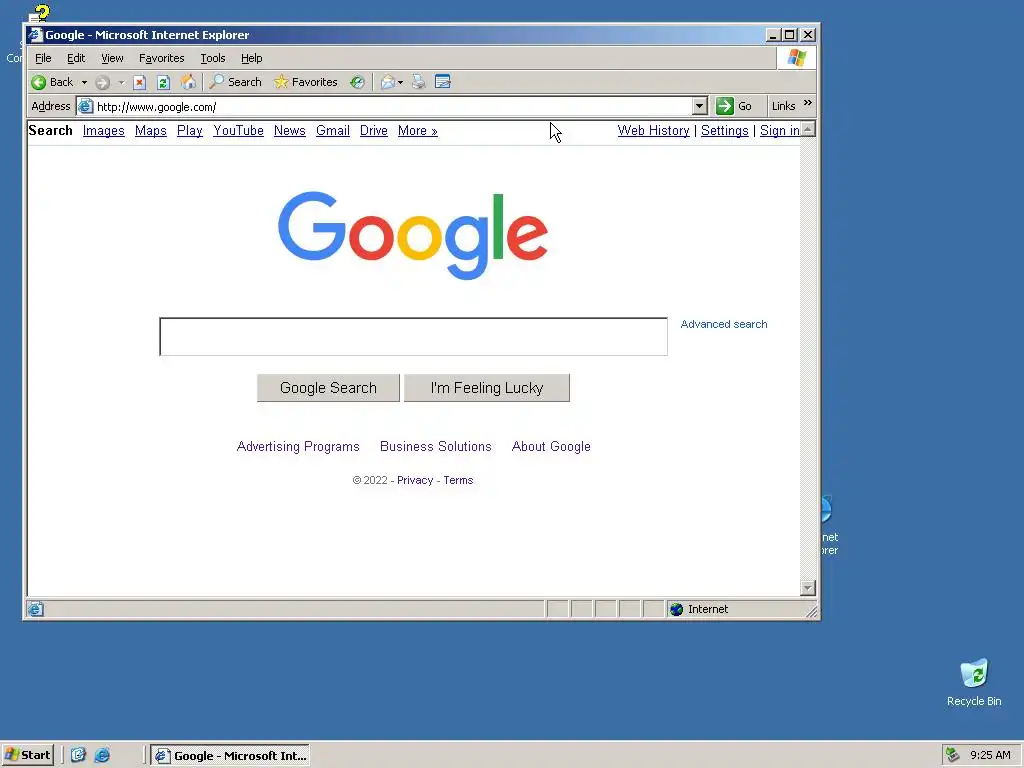Click the 9:25 AM clock in tray
This screenshot has height=768, width=1024.
(990, 755)
